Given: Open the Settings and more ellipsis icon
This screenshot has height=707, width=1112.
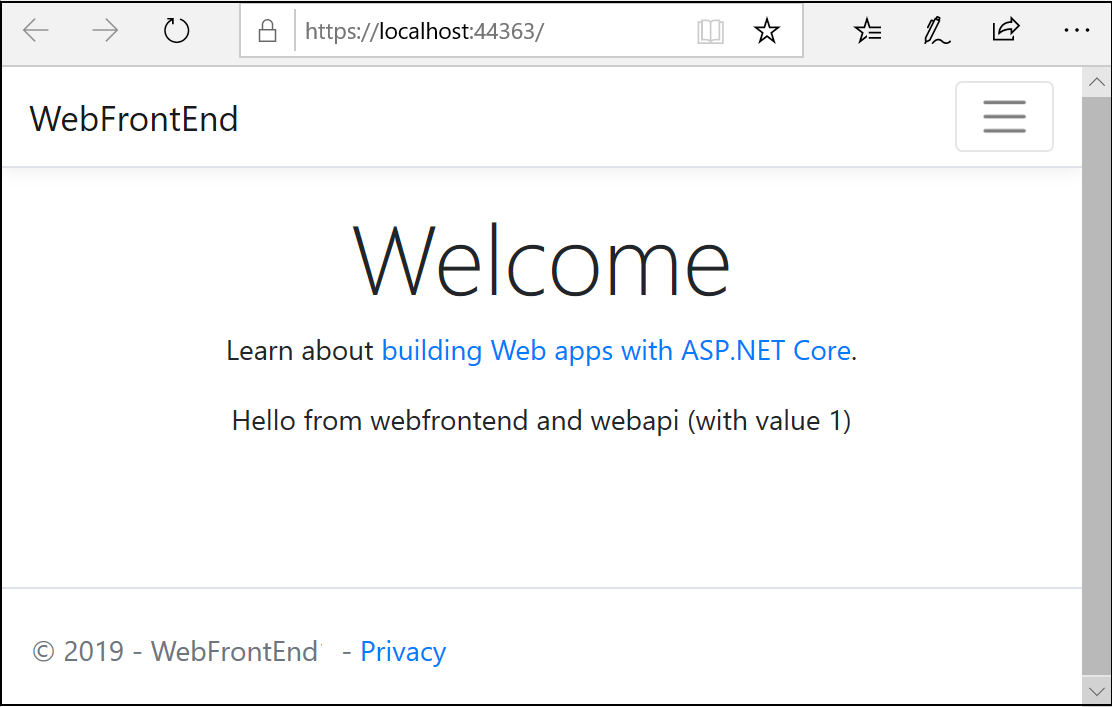Looking at the screenshot, I should coord(1077,31).
